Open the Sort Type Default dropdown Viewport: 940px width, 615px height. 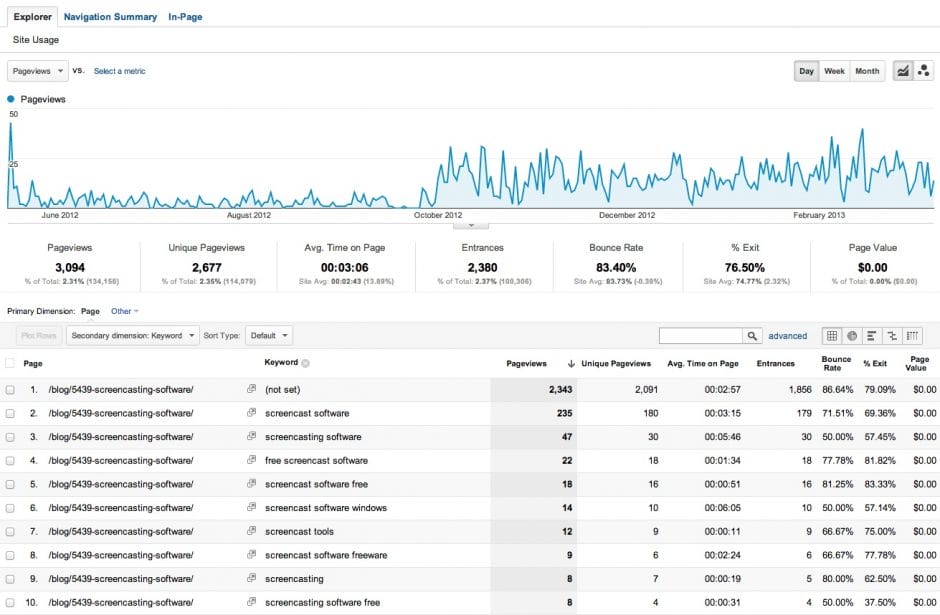269,336
